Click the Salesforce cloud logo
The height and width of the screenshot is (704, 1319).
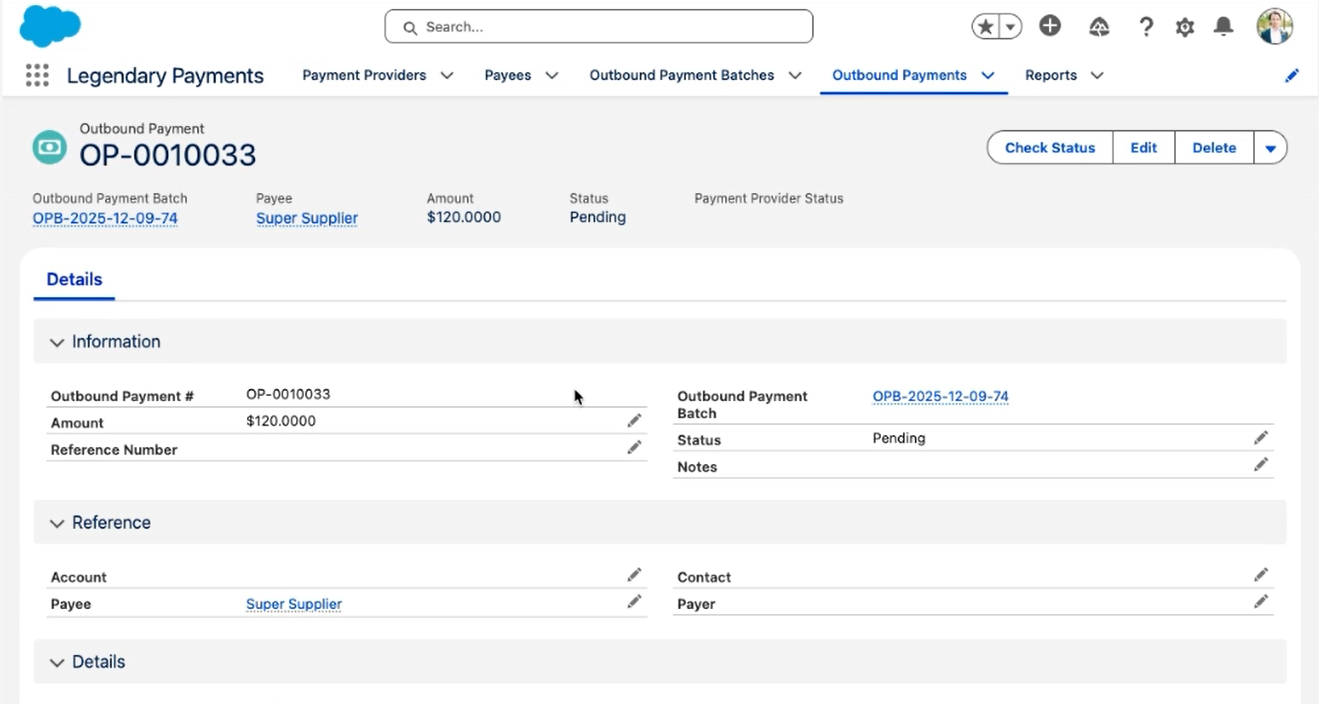pos(49,27)
